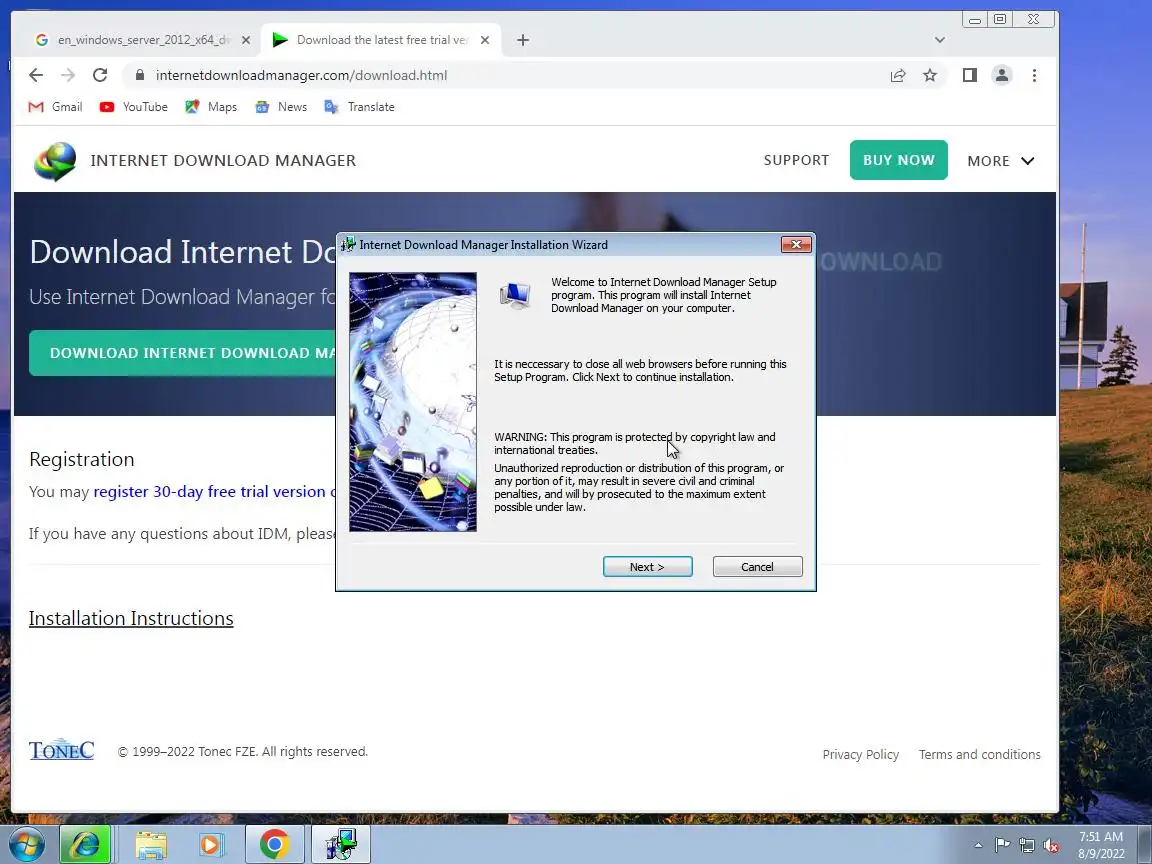Viewport: 1152px width, 864px height.
Task: Open YouTube bookmark
Action: 134,107
